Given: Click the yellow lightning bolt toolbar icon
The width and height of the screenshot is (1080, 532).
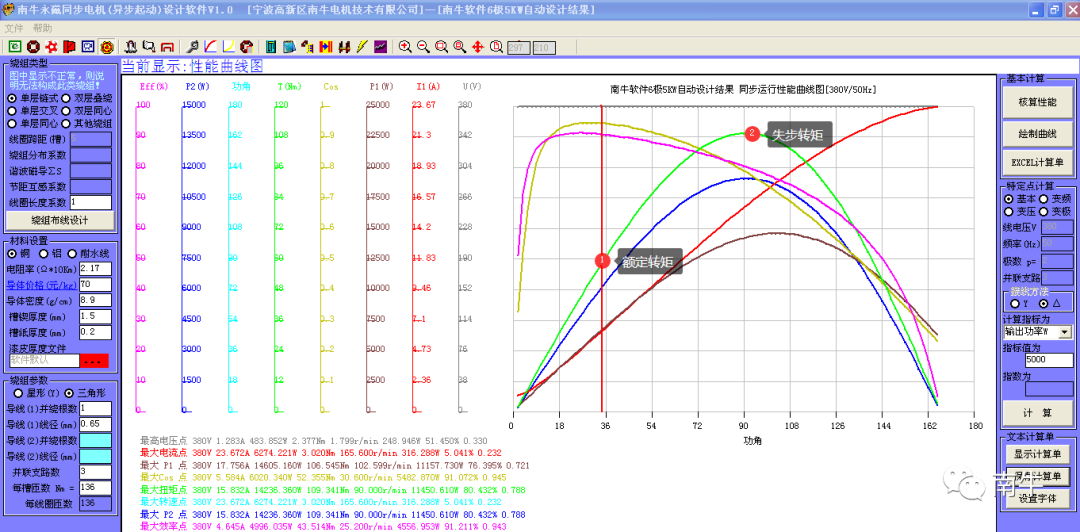Looking at the screenshot, I should tap(361, 47).
